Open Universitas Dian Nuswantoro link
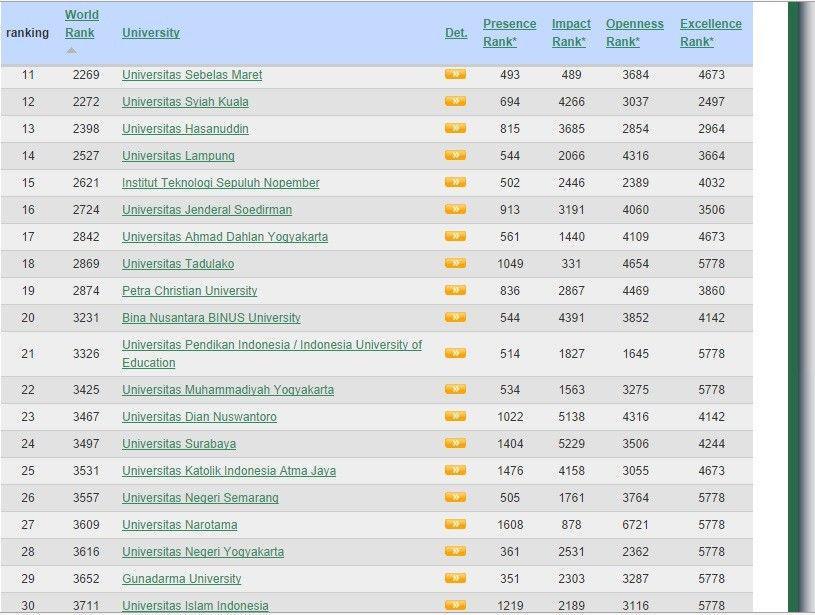Viewport: 815px width, 615px height. click(199, 417)
